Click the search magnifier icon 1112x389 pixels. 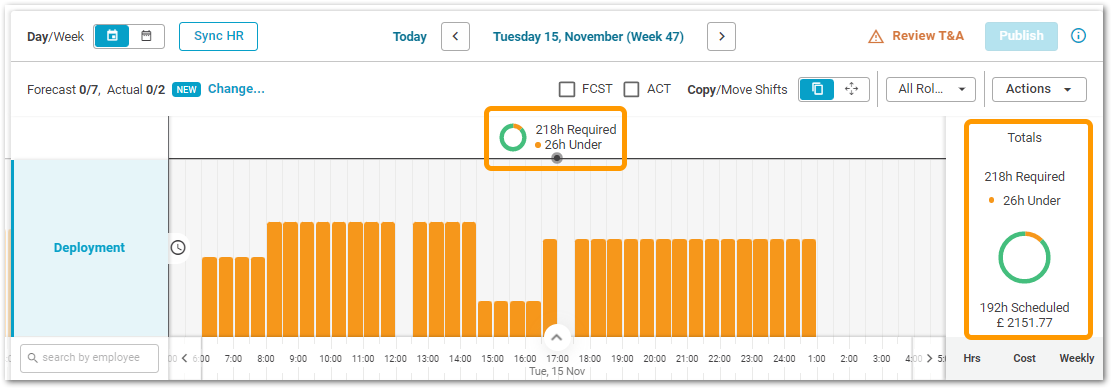33,358
